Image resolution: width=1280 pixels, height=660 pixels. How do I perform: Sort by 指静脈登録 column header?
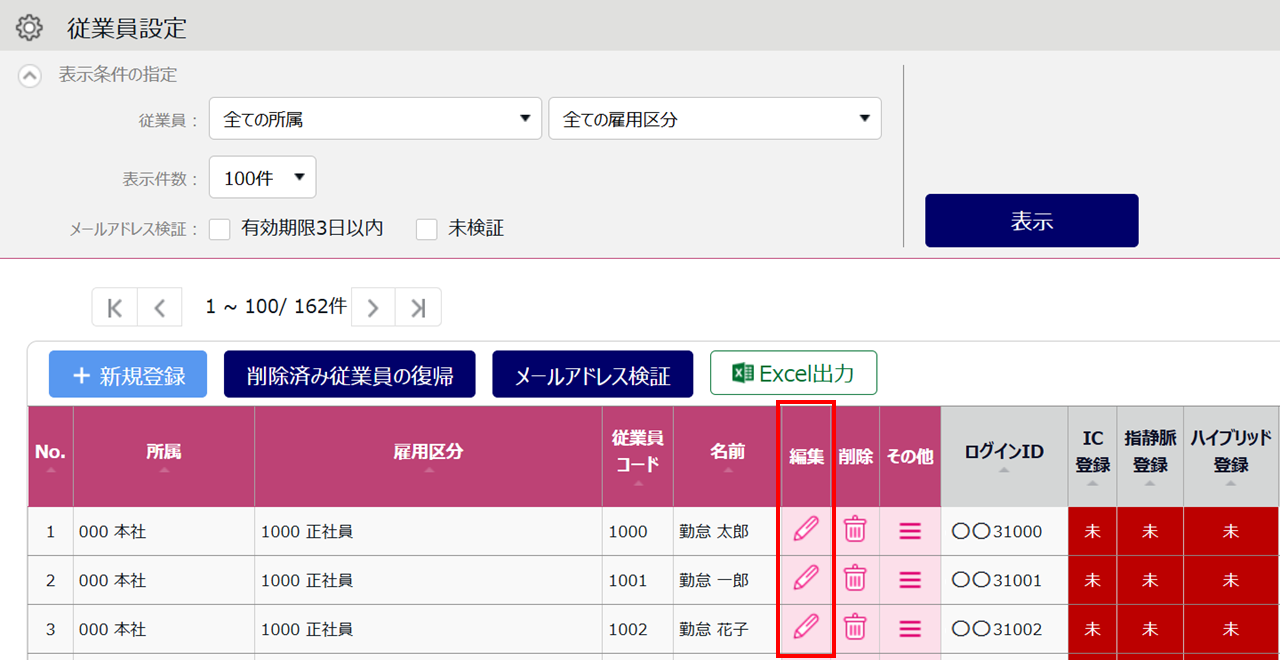click(x=1150, y=456)
